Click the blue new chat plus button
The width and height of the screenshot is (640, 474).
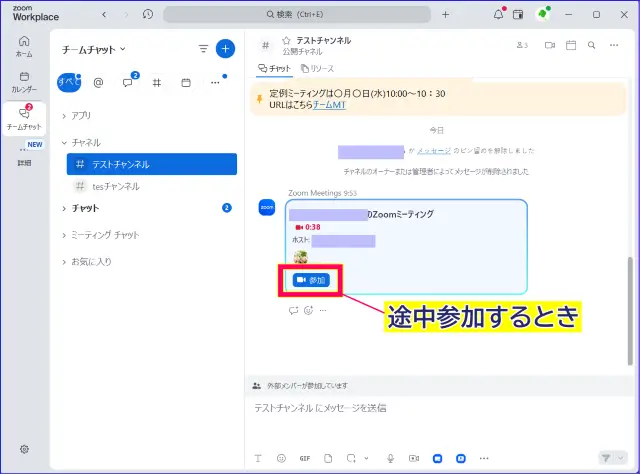(225, 49)
